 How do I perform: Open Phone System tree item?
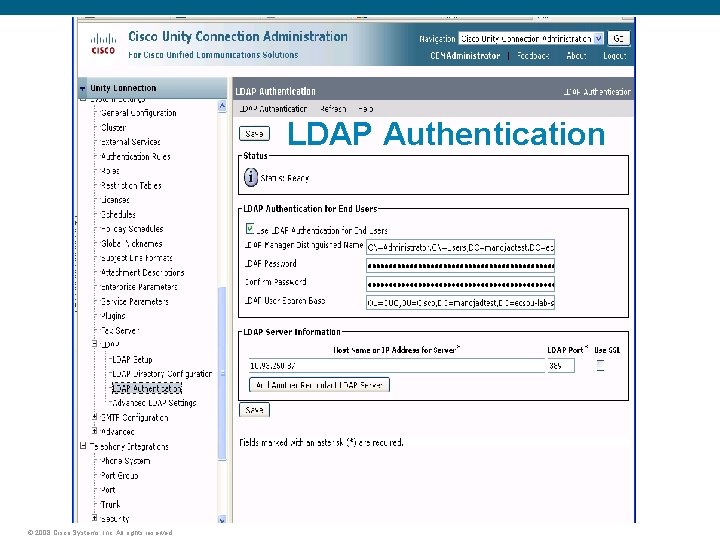(125, 461)
